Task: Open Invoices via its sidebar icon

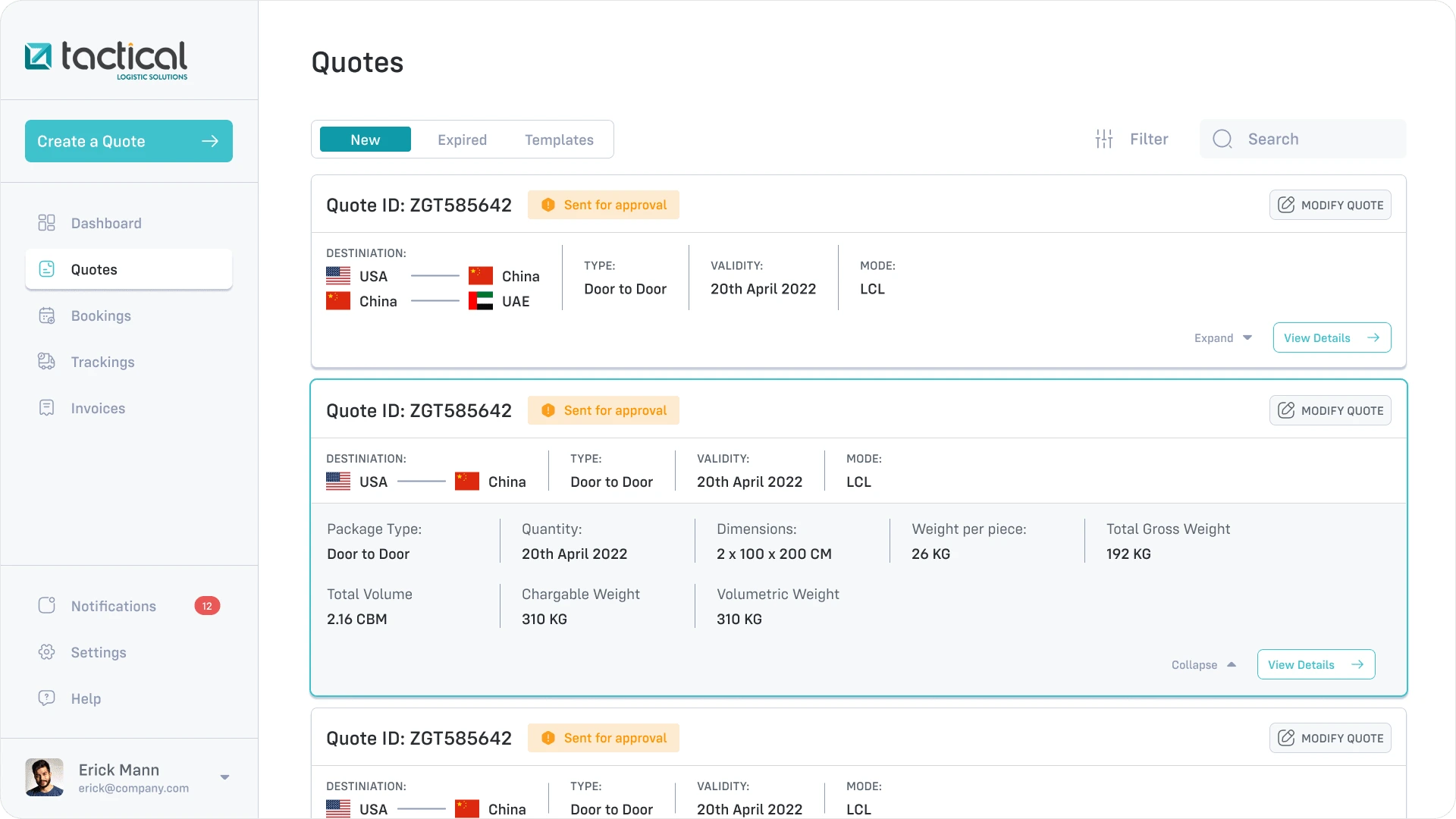Action: pos(46,408)
